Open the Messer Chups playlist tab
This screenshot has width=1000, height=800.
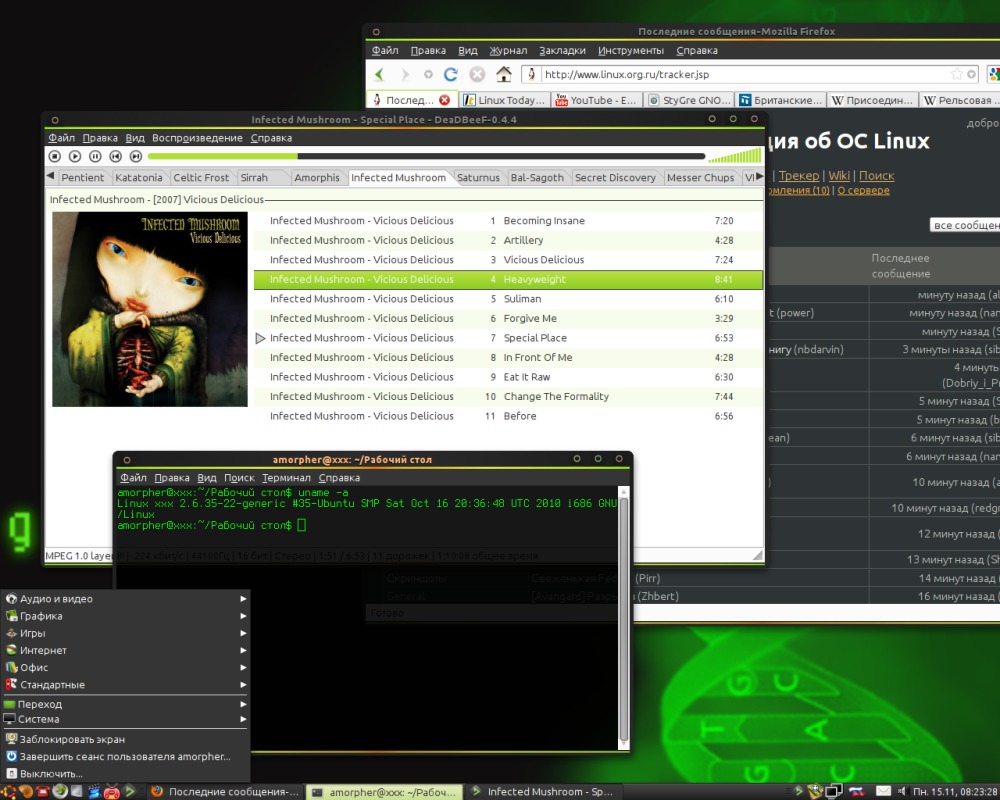(700, 177)
